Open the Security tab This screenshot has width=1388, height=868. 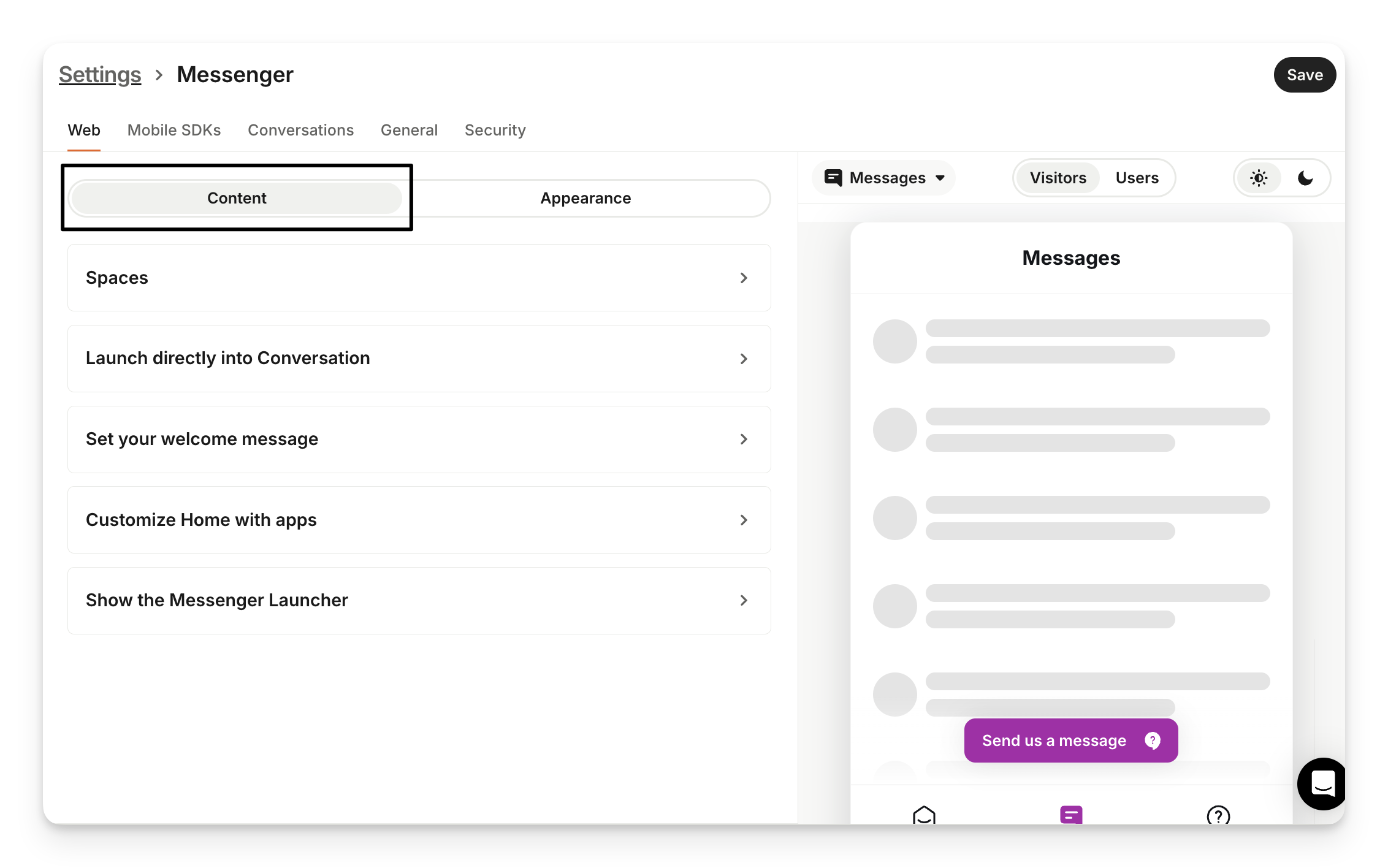(x=495, y=130)
